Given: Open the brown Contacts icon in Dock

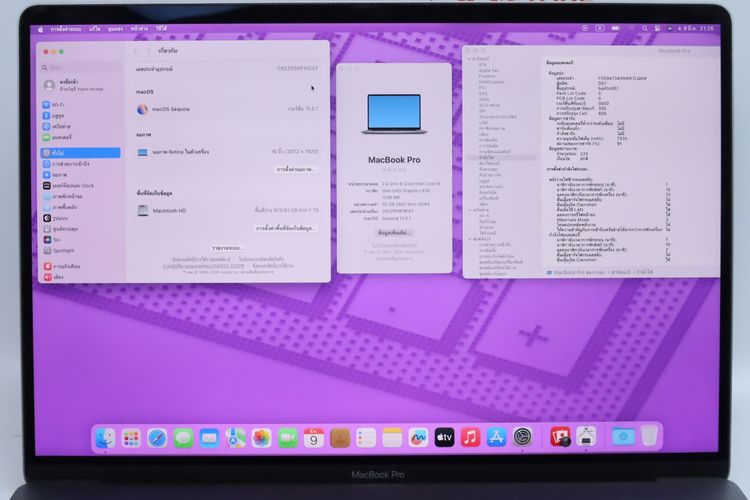Looking at the screenshot, I should pos(340,438).
